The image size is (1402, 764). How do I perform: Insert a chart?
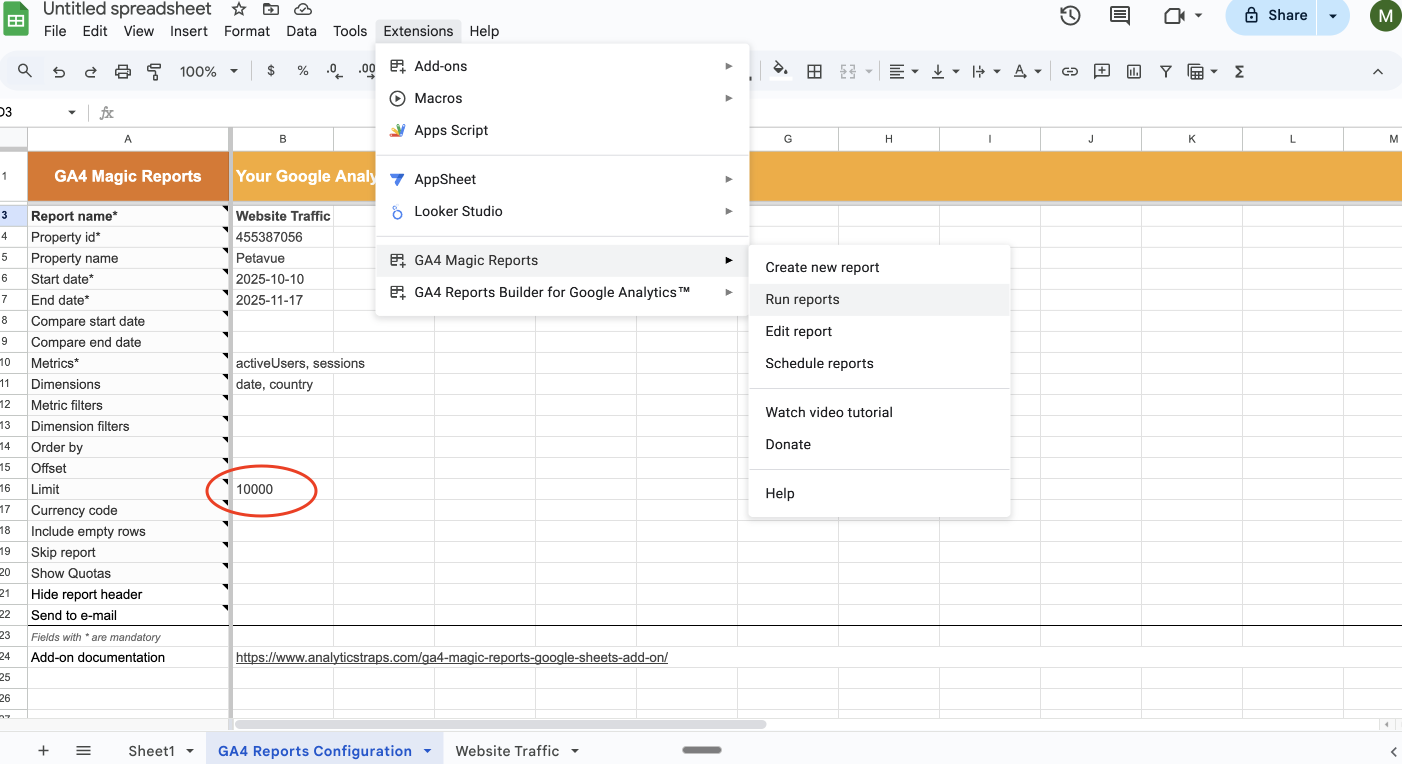1134,71
